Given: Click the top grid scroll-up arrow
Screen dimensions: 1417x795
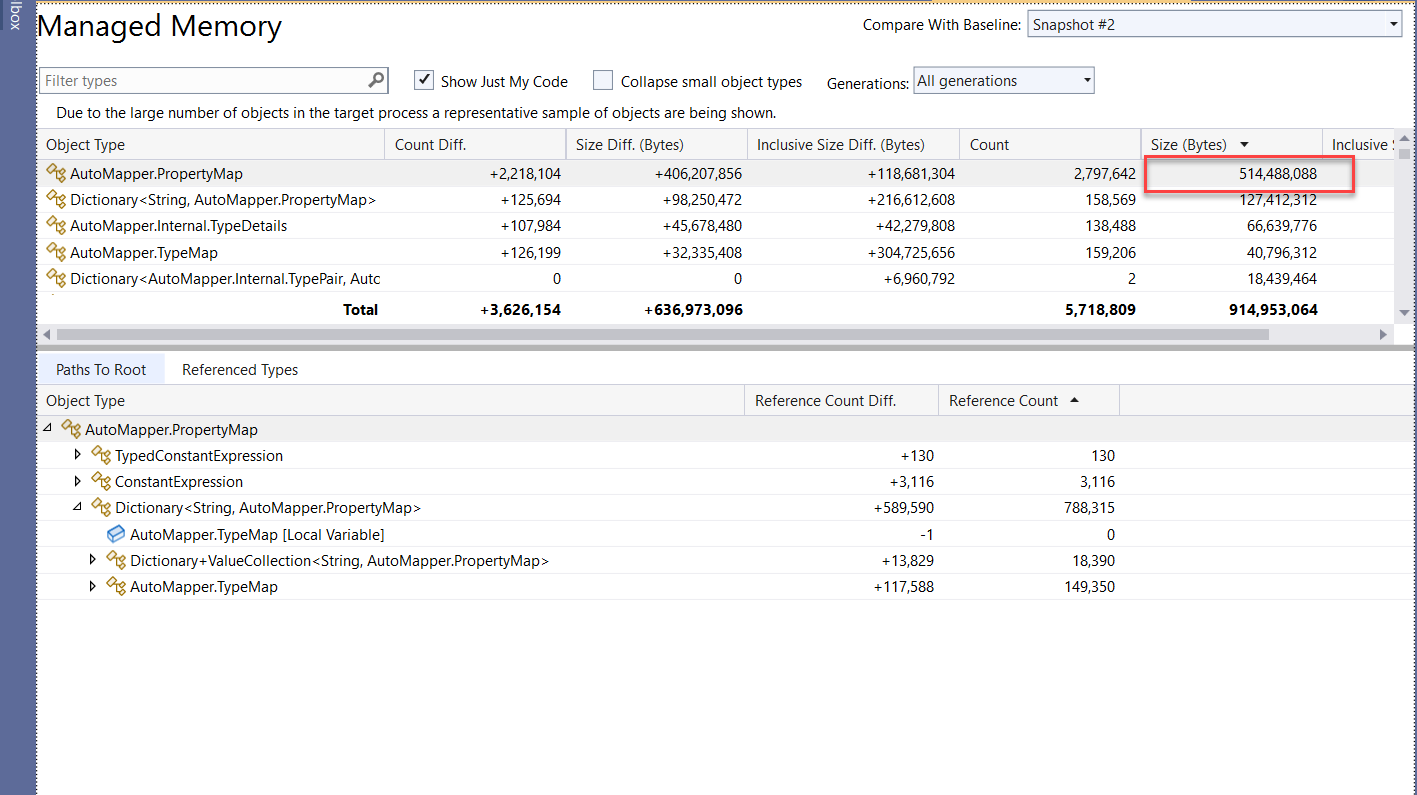Looking at the screenshot, I should [1404, 138].
